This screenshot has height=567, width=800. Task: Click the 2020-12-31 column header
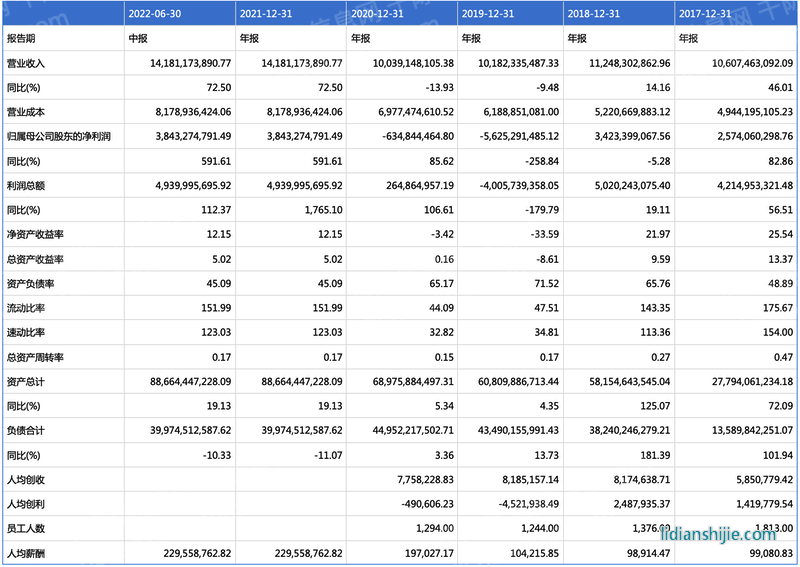(x=377, y=14)
